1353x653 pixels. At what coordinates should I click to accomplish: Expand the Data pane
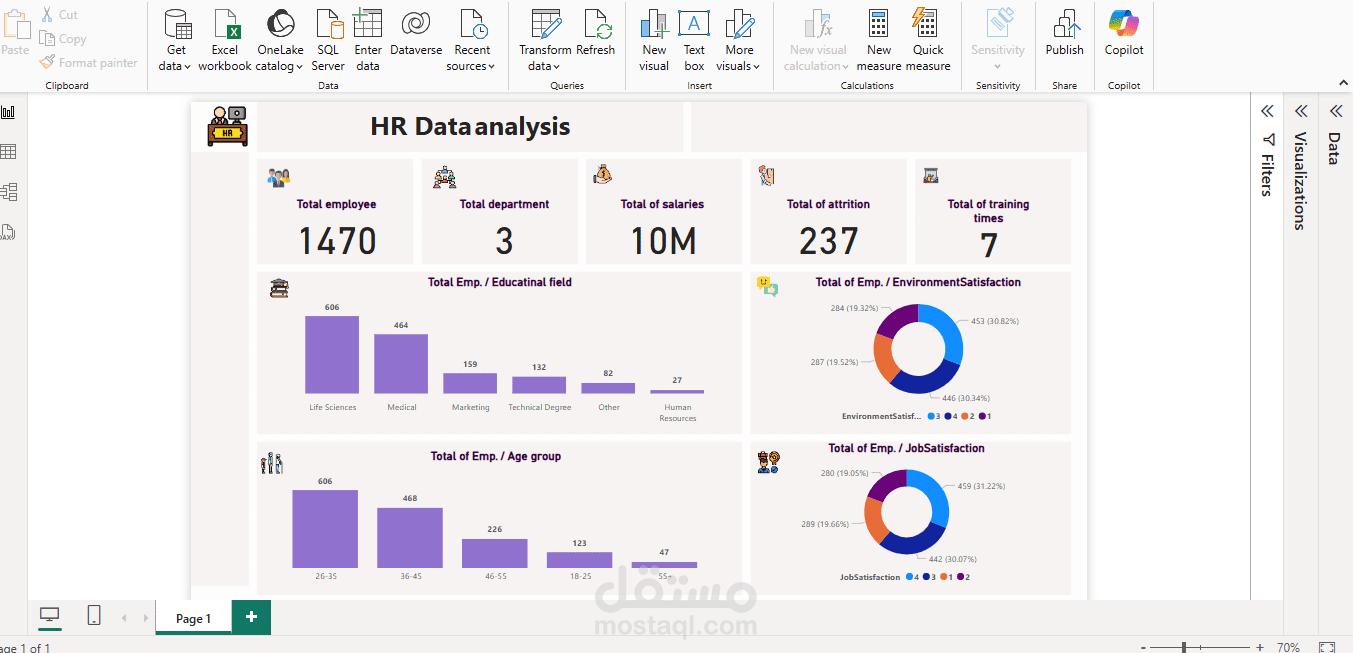click(x=1335, y=111)
